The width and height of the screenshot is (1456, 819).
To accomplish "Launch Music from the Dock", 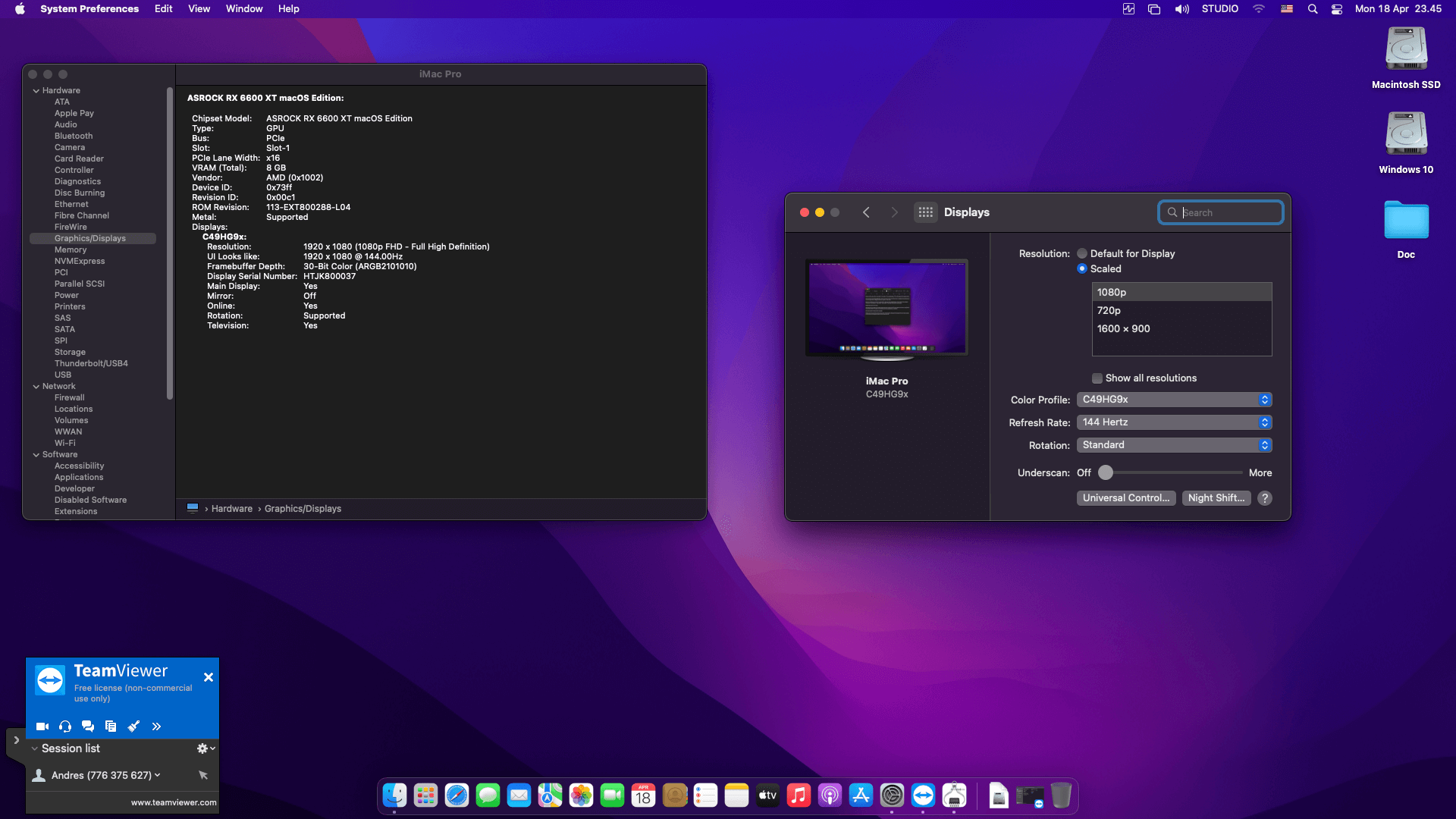I will click(799, 795).
